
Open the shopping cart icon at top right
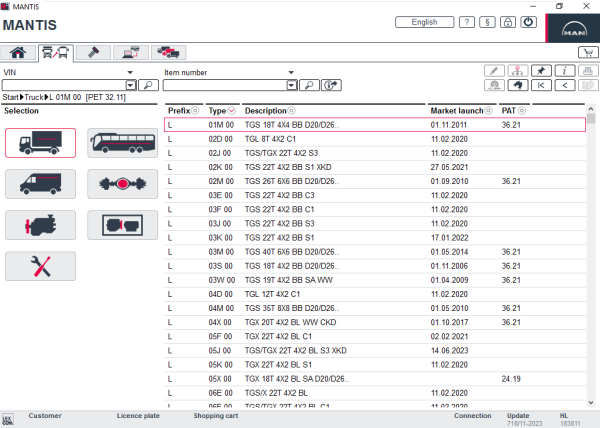tap(588, 52)
